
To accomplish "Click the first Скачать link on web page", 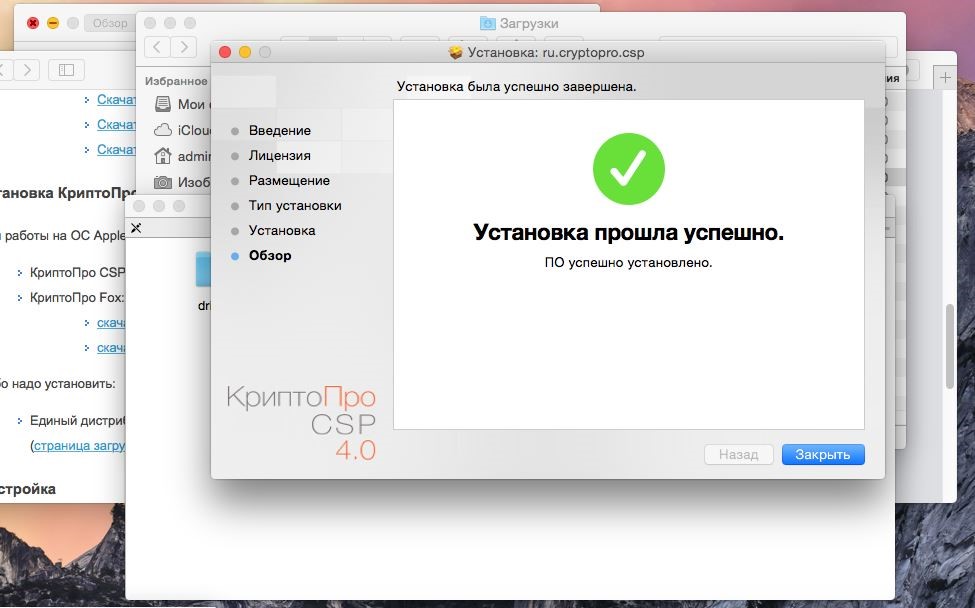I will (x=116, y=99).
